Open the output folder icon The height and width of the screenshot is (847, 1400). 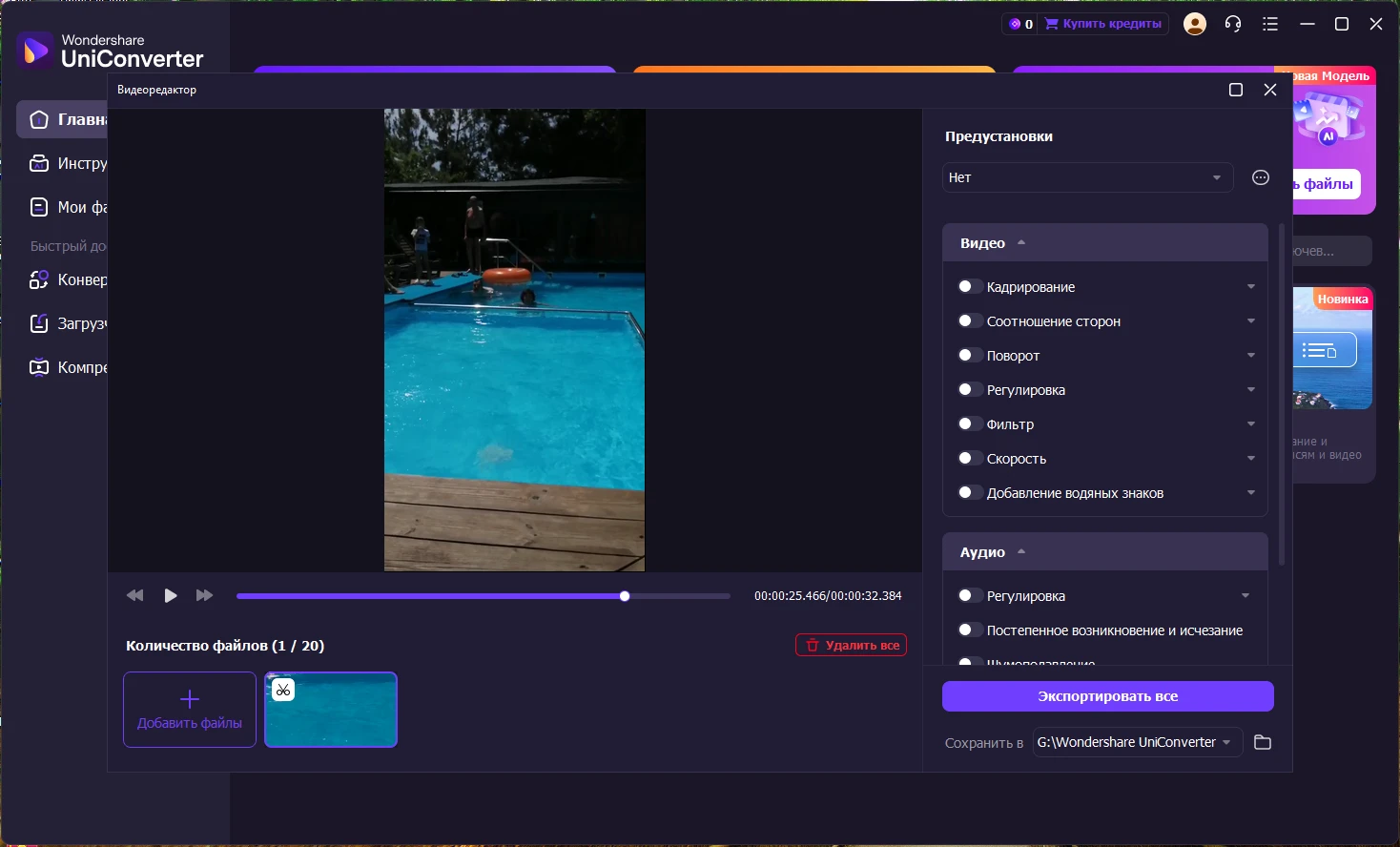pyautogui.click(x=1263, y=742)
